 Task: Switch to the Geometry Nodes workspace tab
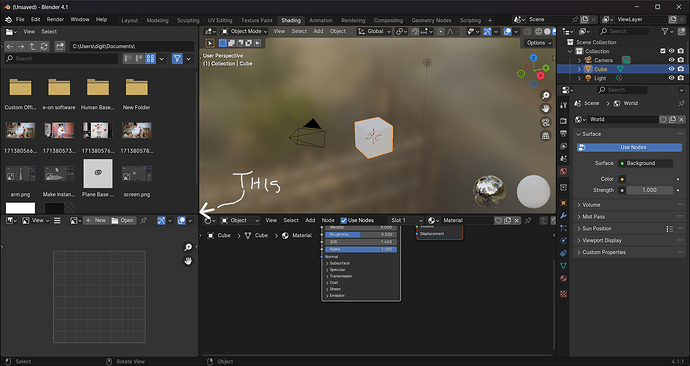pos(431,20)
